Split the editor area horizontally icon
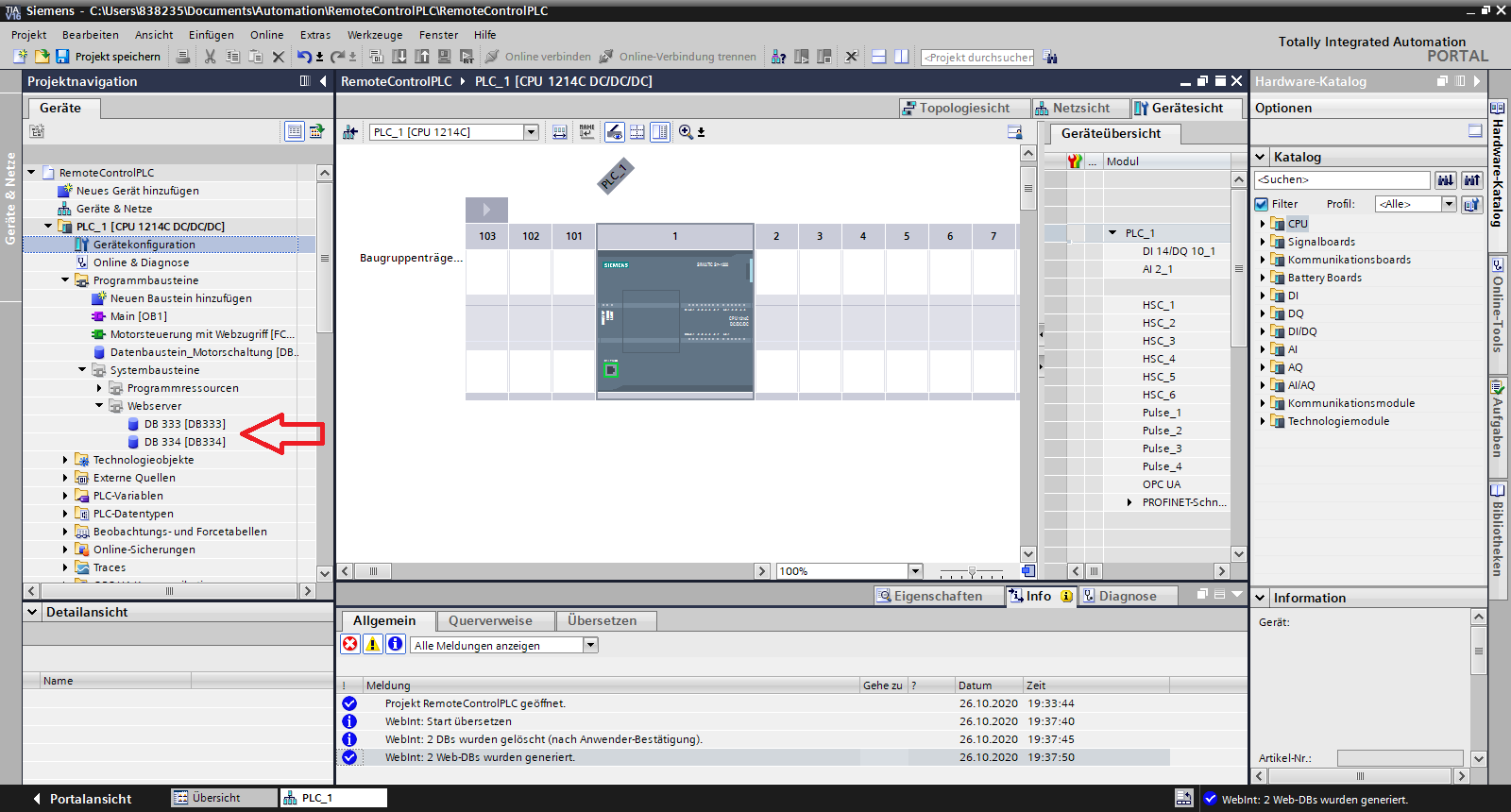The width and height of the screenshot is (1511, 812). coord(878,57)
